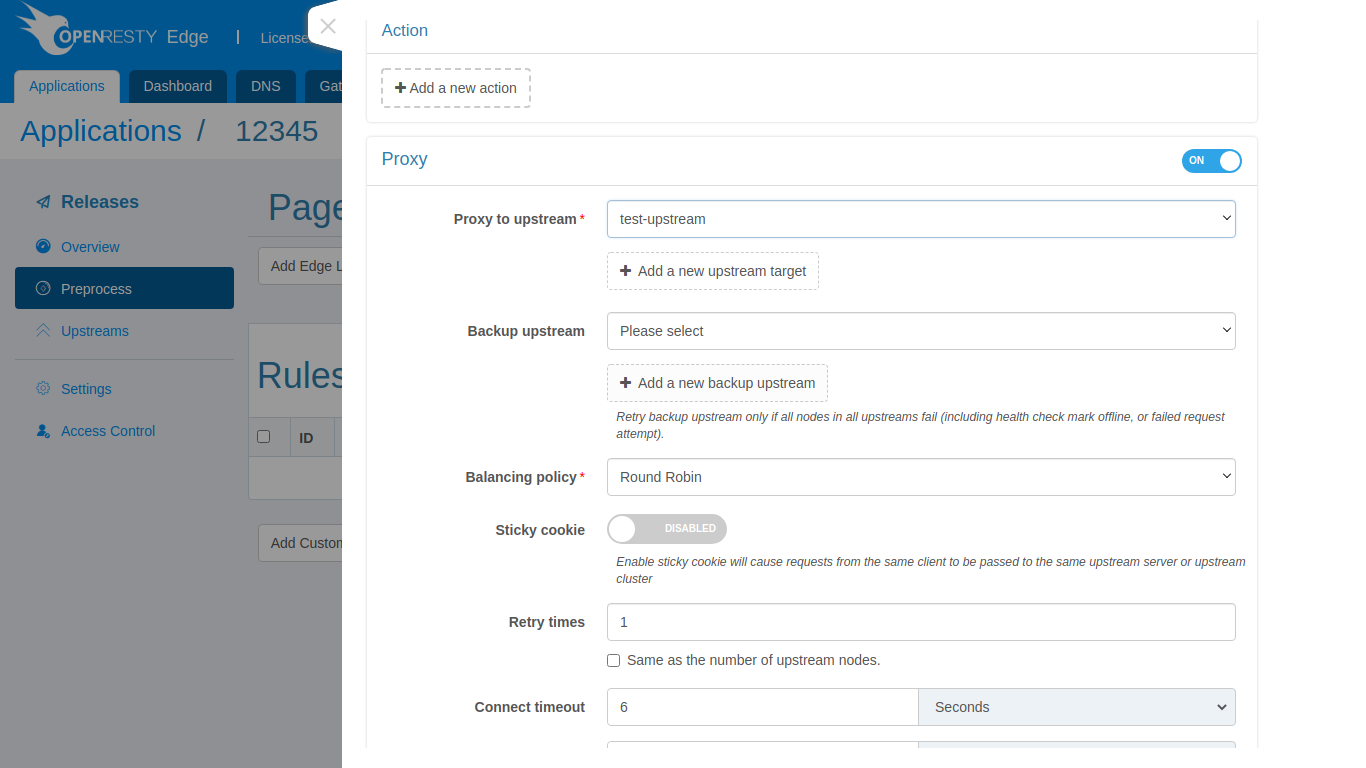Click the Action section heading

pyautogui.click(x=405, y=30)
